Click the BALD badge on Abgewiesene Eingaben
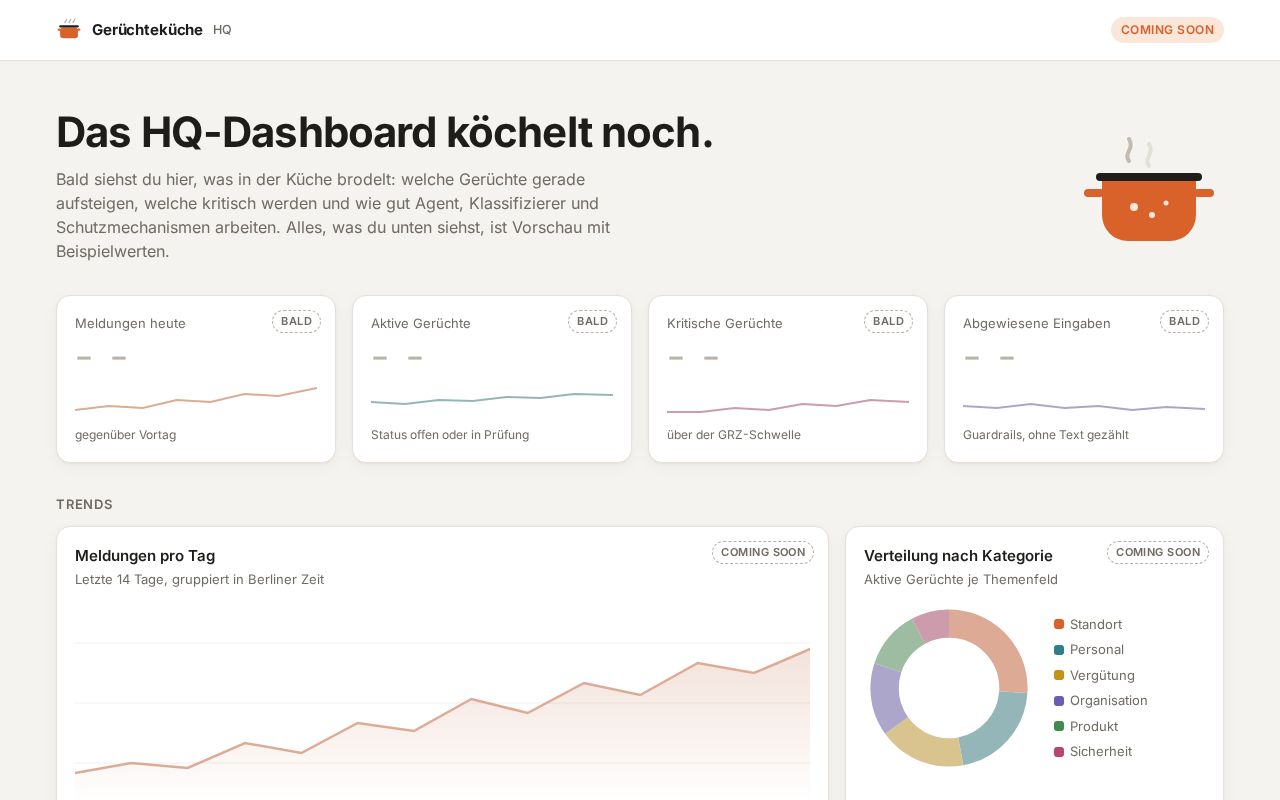Image resolution: width=1280 pixels, height=800 pixels. pyautogui.click(x=1184, y=321)
